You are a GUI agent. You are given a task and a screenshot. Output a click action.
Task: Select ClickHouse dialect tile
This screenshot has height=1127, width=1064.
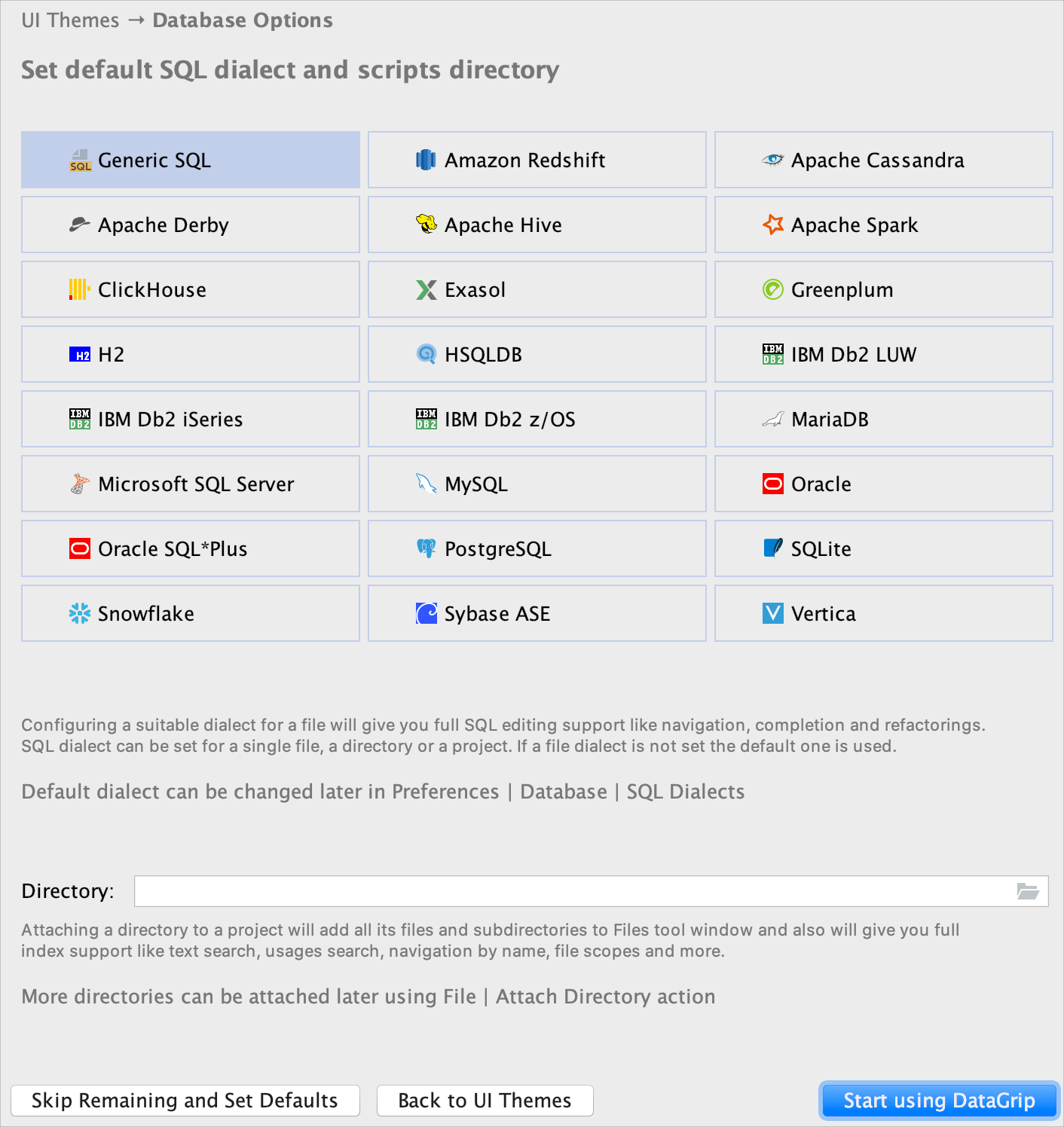(191, 289)
